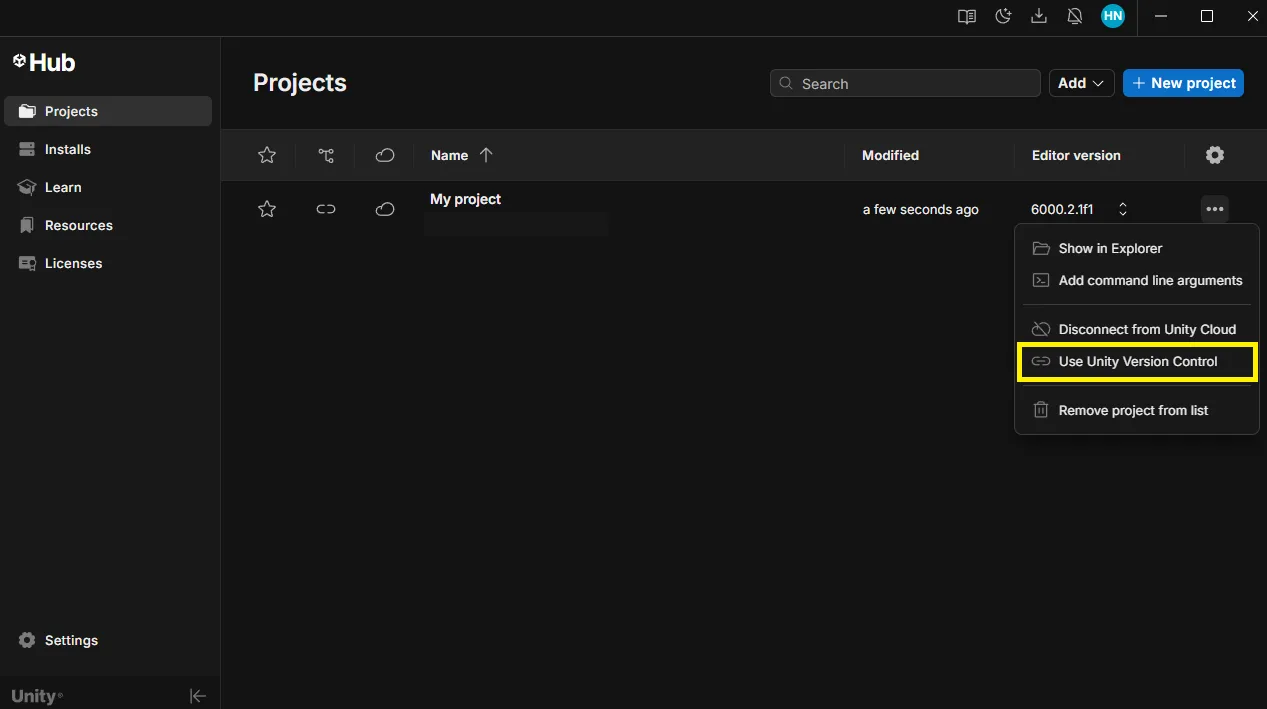Screen dimensions: 1267x709
Task: Select Show in Explorer option
Action: tap(1110, 248)
